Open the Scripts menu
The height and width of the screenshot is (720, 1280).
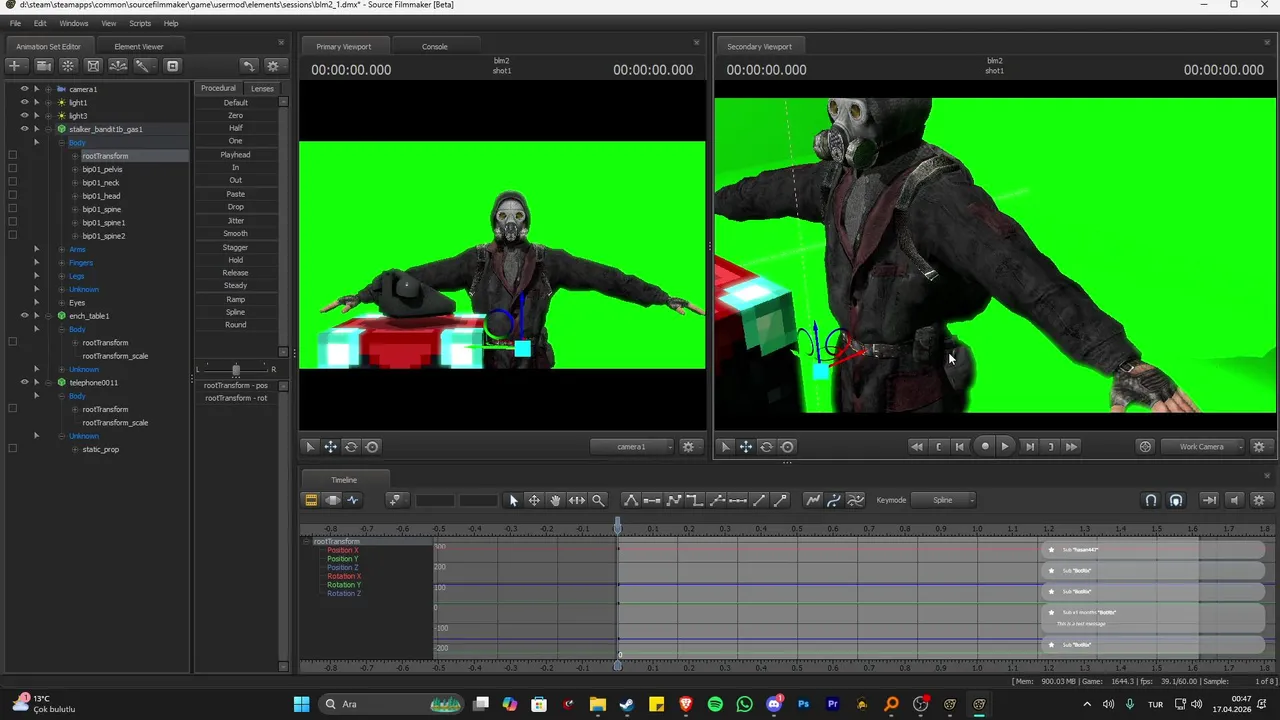pyautogui.click(x=140, y=23)
